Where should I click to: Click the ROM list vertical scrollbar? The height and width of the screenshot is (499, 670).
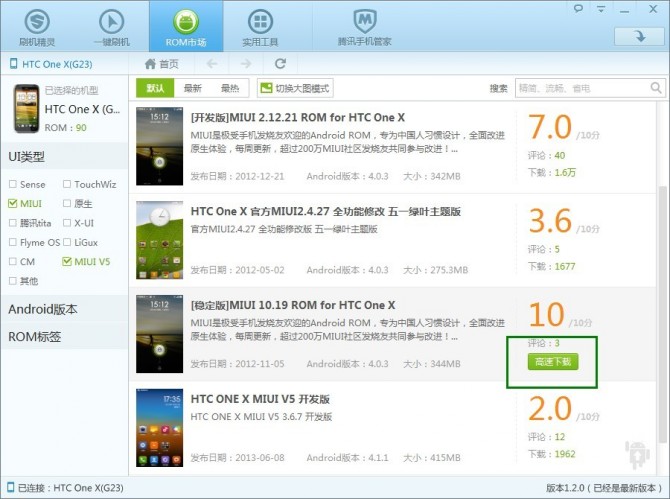click(x=662, y=314)
